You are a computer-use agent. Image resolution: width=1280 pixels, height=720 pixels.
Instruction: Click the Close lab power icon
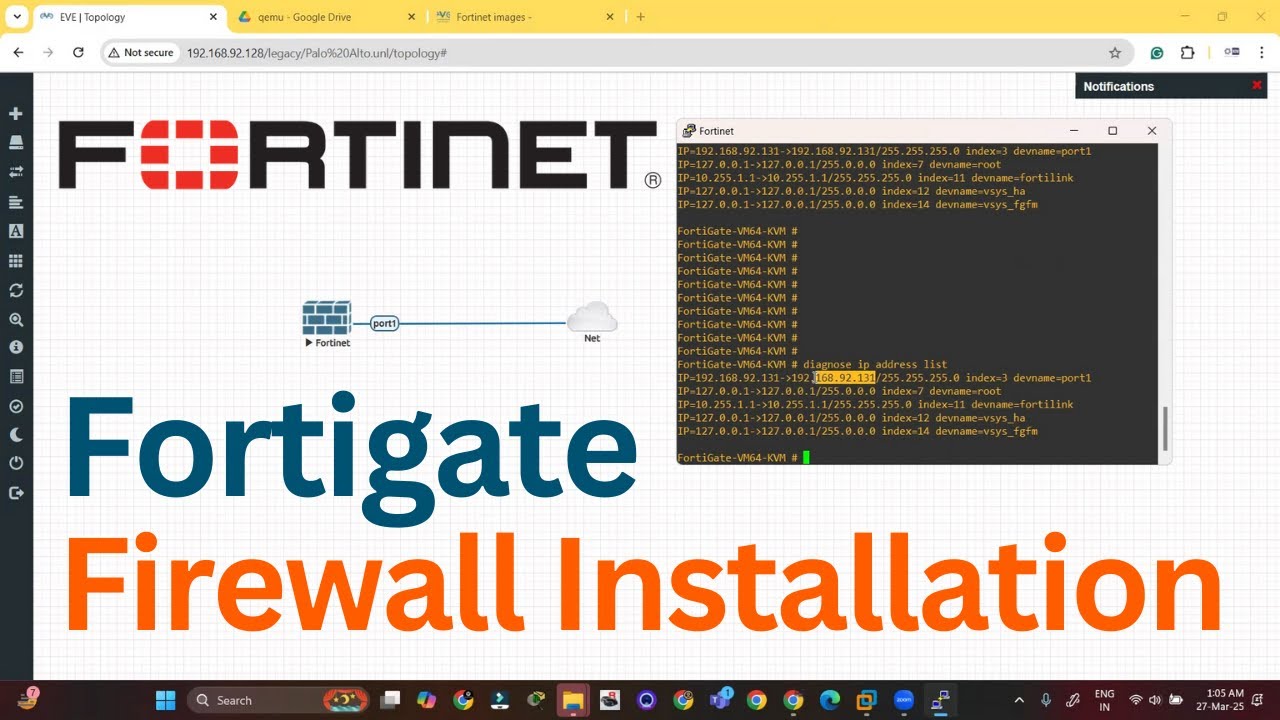(15, 462)
